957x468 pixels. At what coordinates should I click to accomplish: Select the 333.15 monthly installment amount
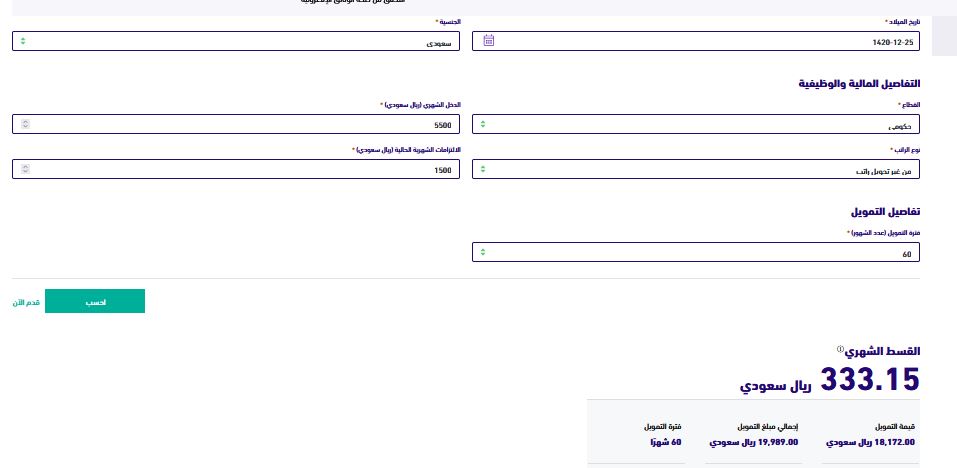870,379
